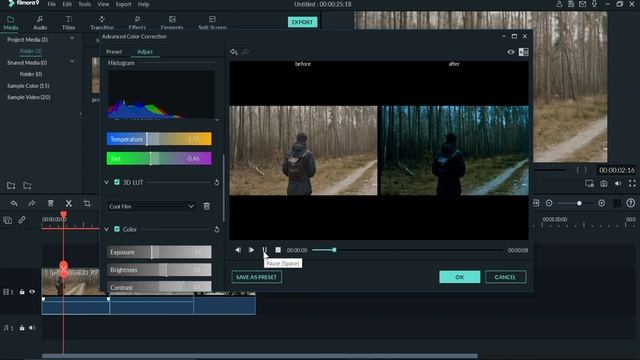Open the File menu
This screenshot has height=360, width=640.
51,4
